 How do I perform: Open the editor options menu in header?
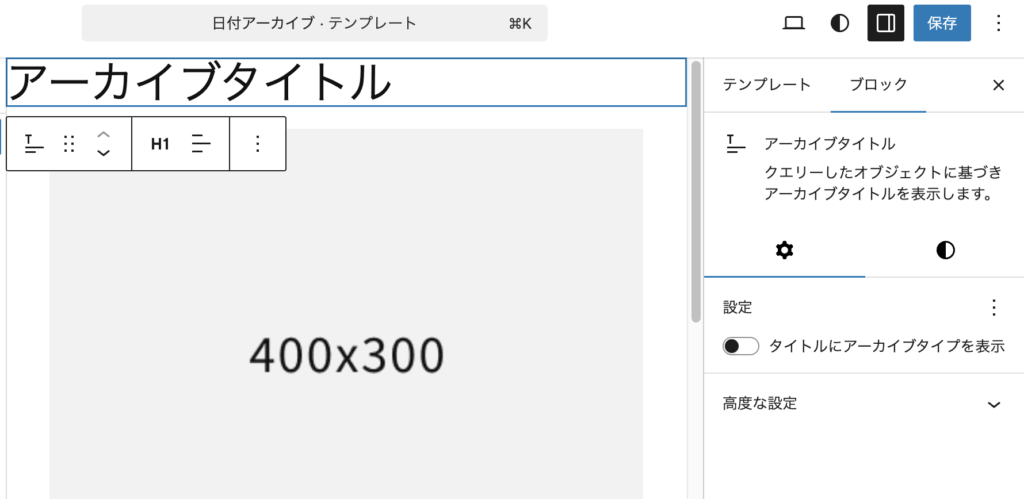point(997,23)
